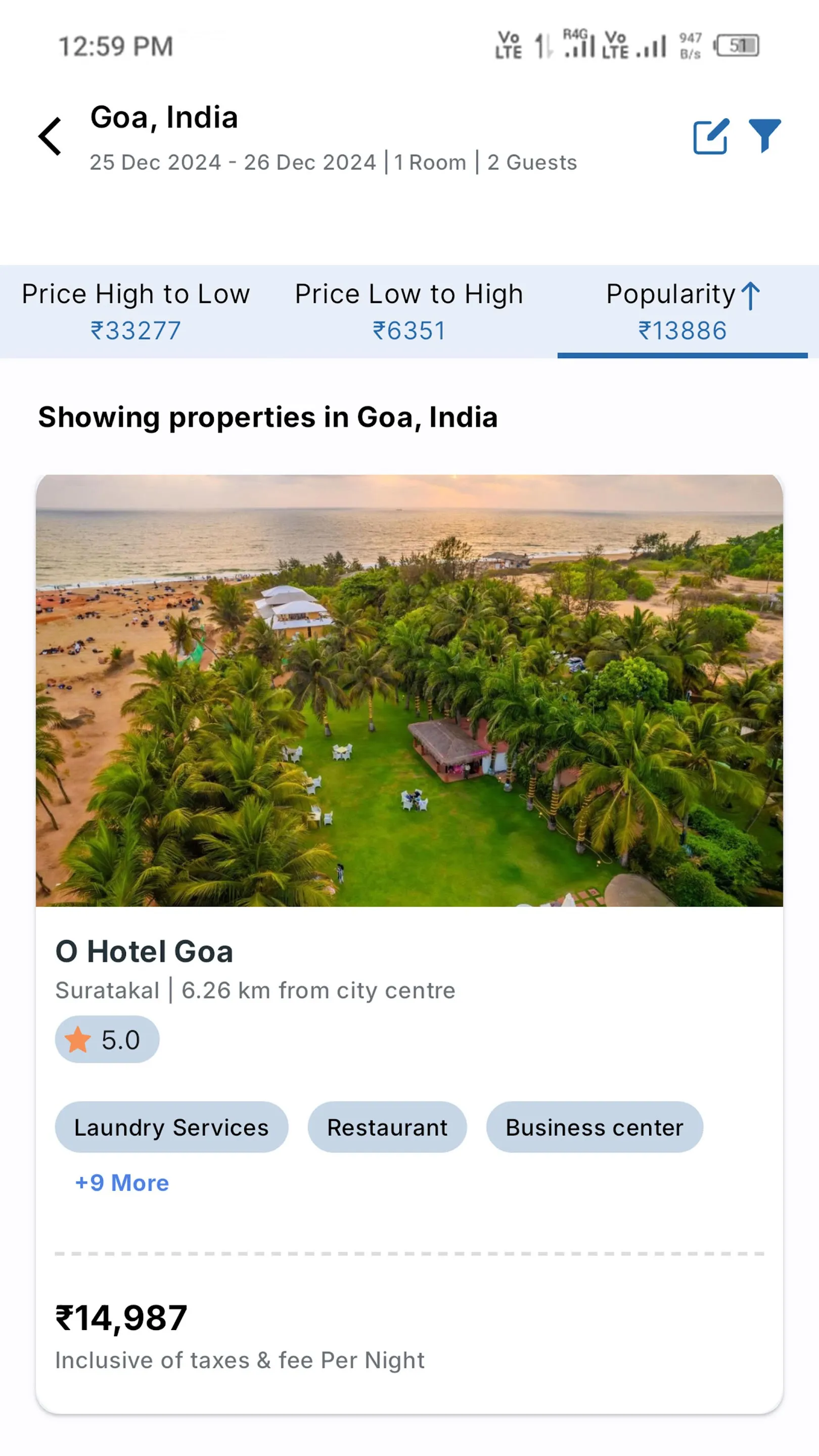Open the O Hotel Goa title

tap(144, 951)
